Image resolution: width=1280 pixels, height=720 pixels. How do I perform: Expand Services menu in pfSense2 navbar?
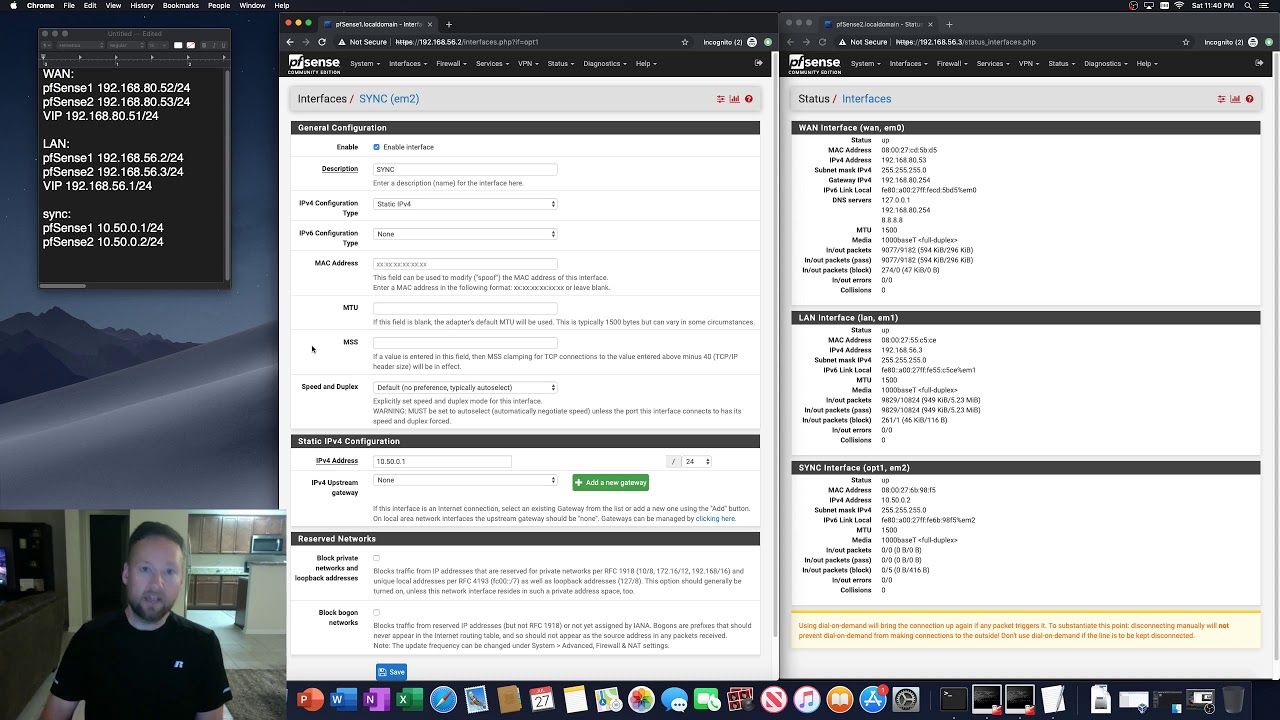click(x=992, y=63)
